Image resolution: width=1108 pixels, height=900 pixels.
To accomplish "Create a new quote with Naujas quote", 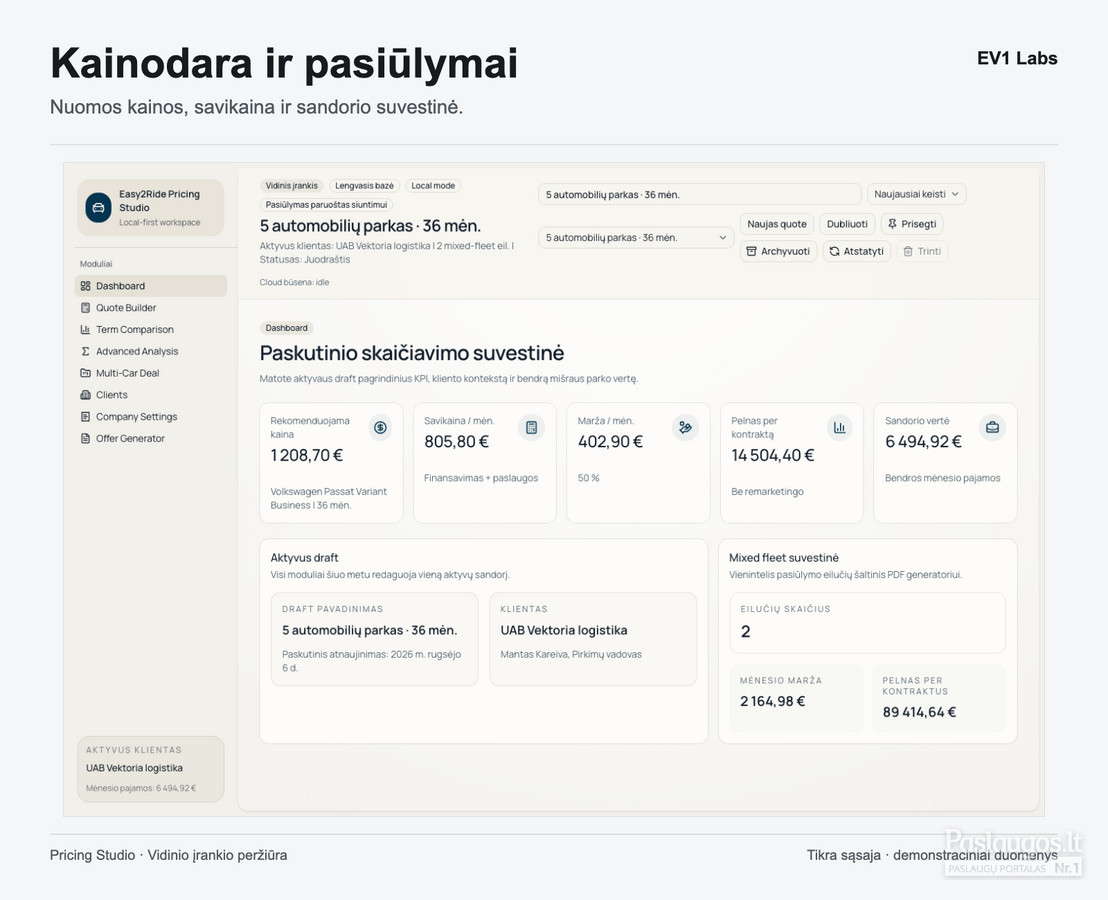I will tap(777, 224).
